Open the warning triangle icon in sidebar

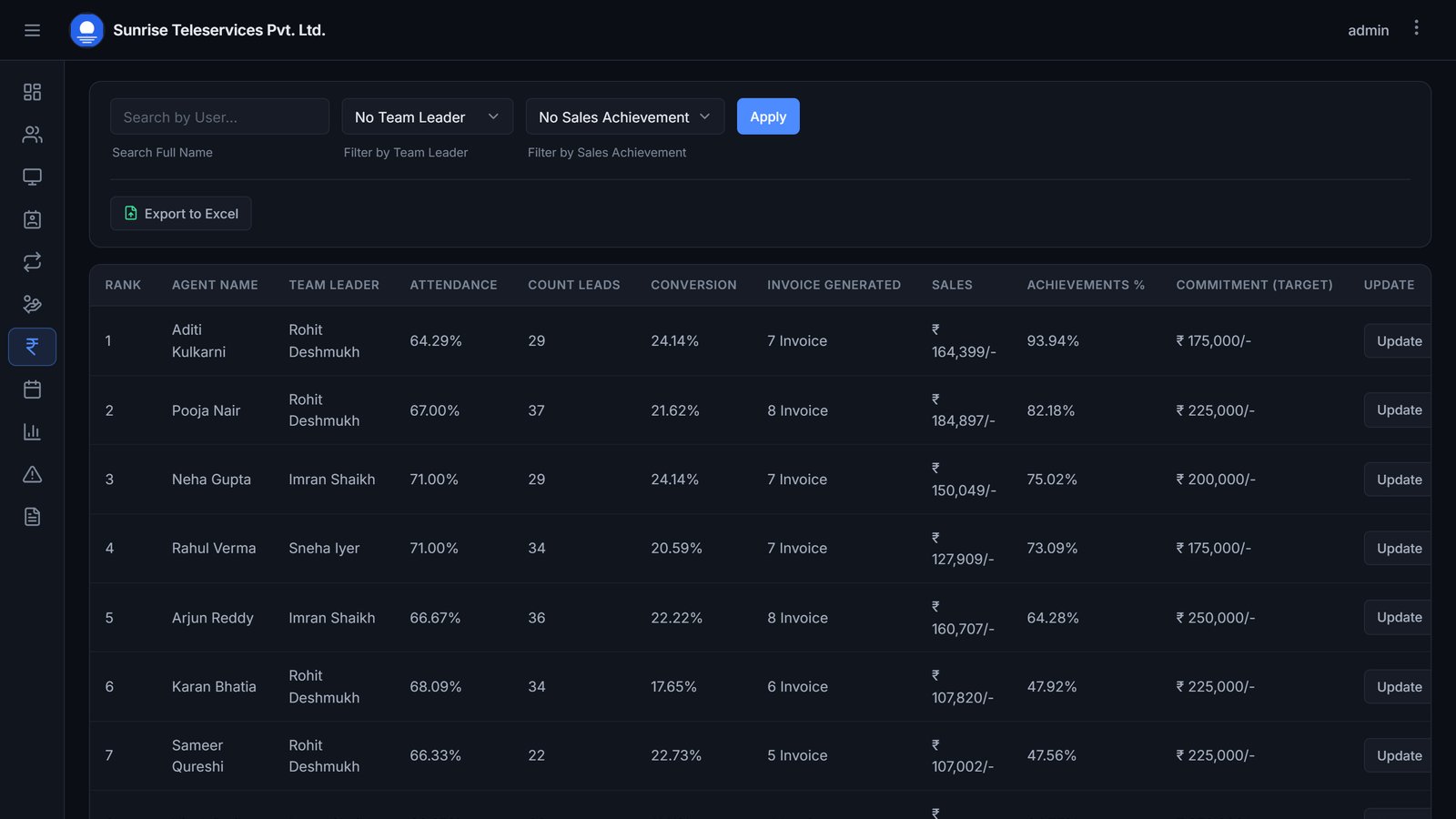(x=32, y=474)
